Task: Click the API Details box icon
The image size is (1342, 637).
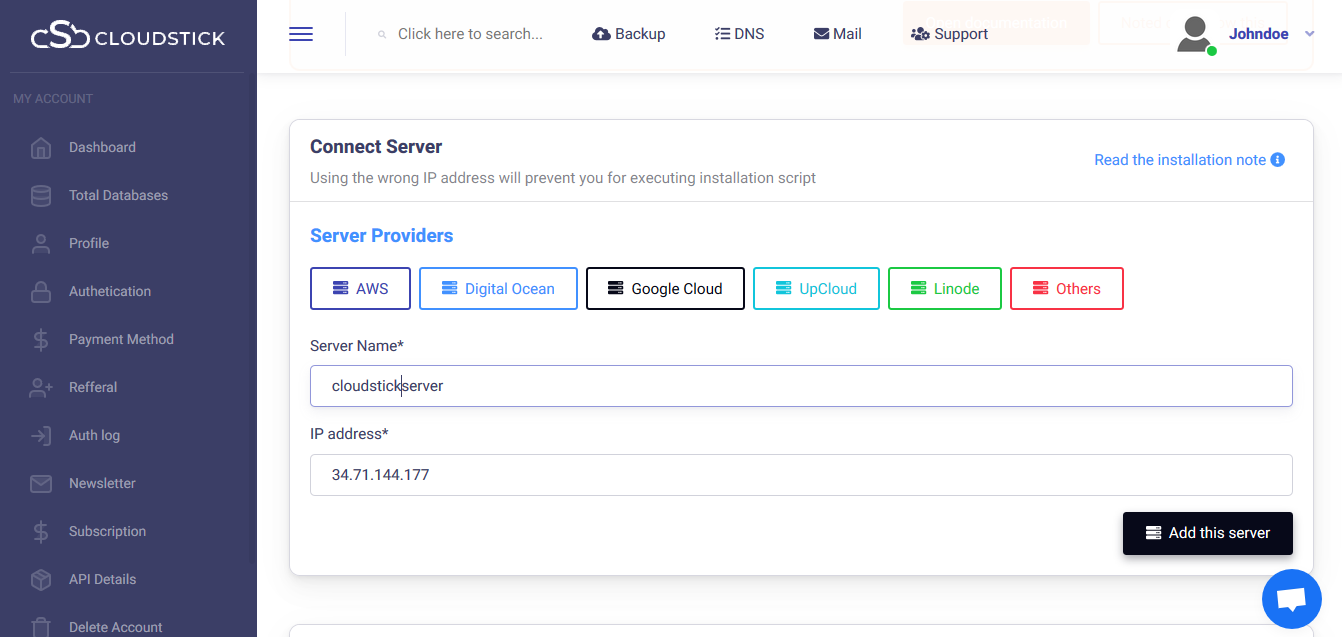Action: (41, 580)
